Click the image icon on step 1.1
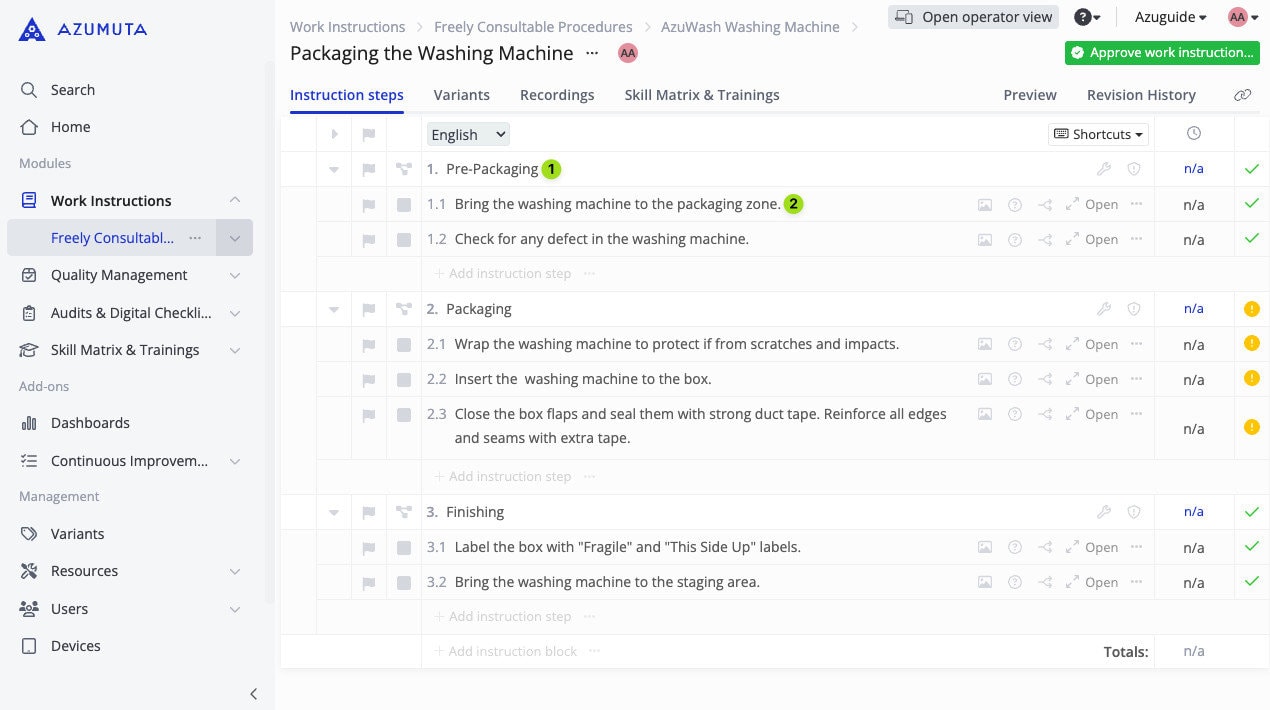Image resolution: width=1270 pixels, height=710 pixels. click(985, 205)
